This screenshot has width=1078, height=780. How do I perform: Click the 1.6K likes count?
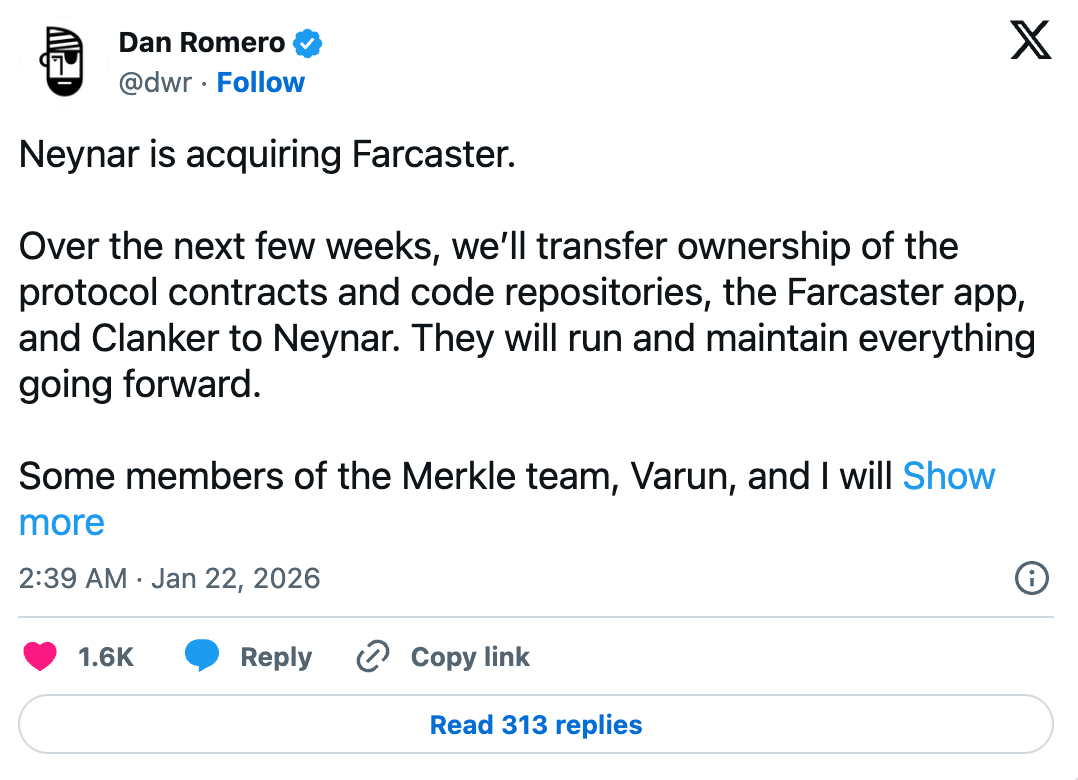click(106, 657)
